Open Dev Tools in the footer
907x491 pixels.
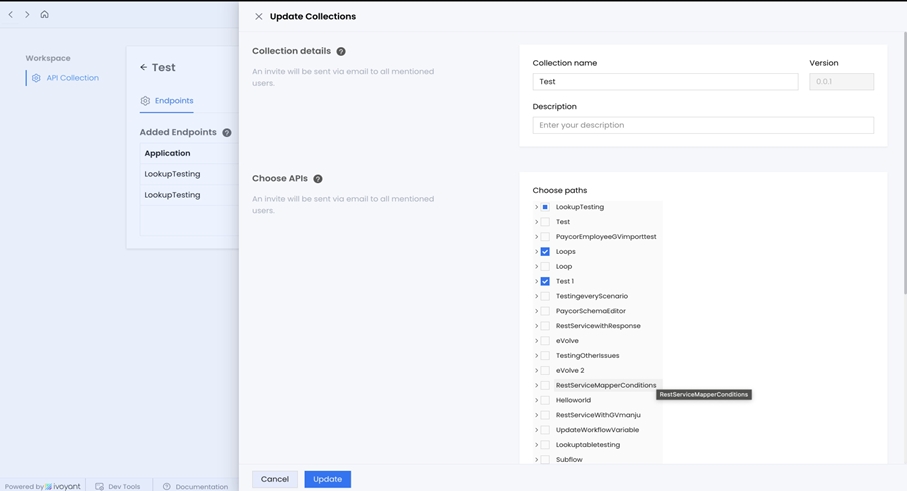[x=117, y=486]
